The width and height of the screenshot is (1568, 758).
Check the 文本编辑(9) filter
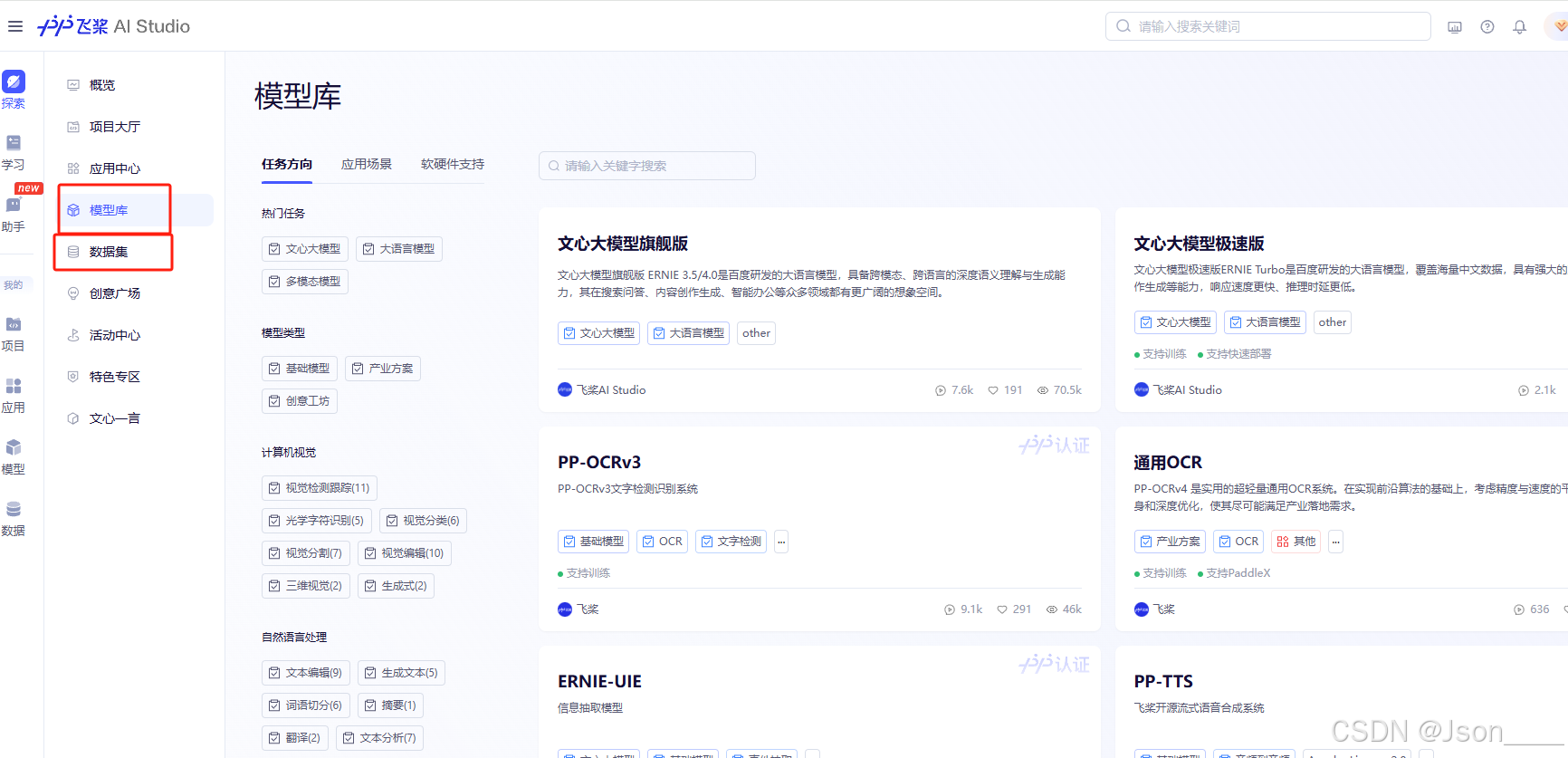pos(306,673)
